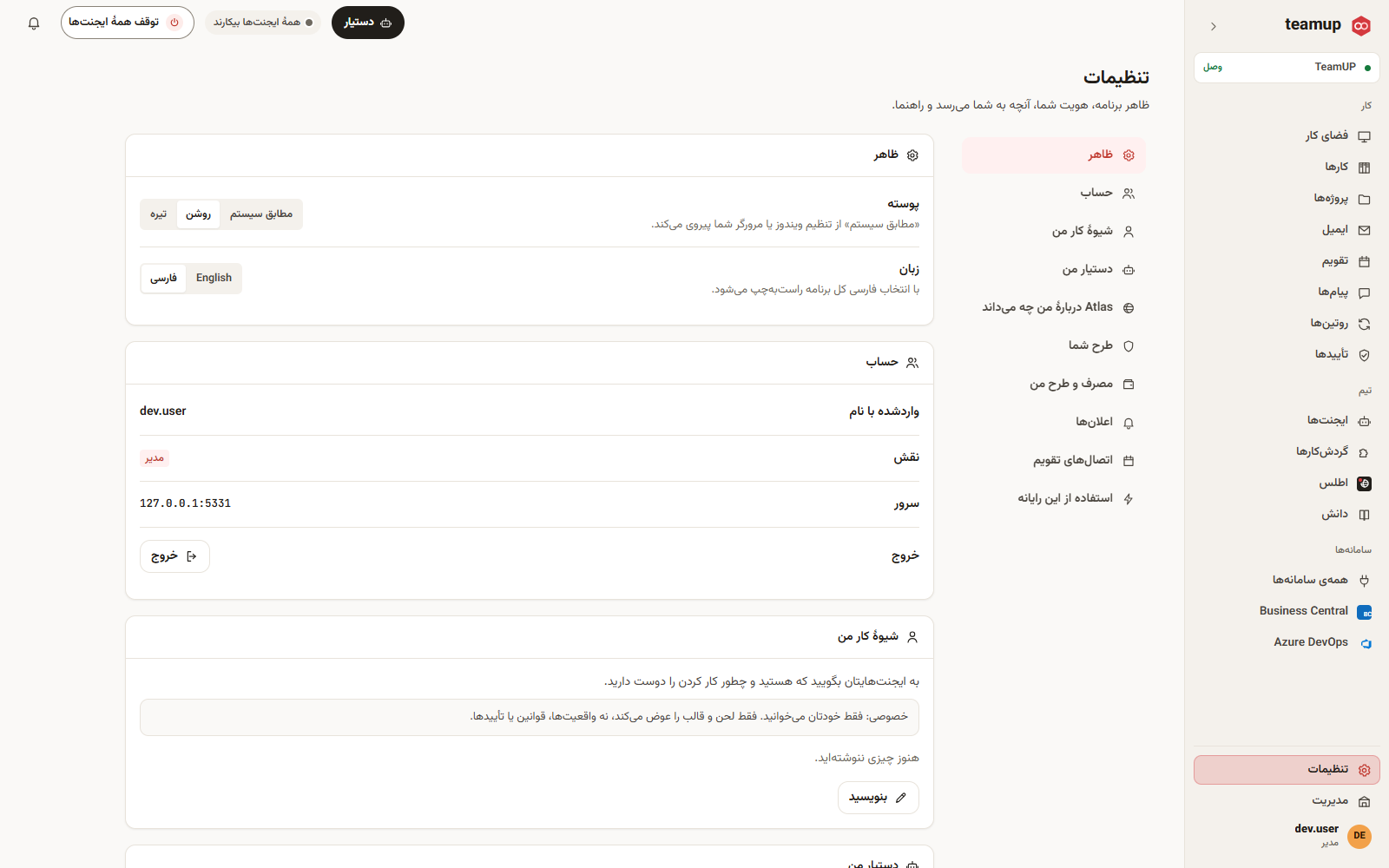Image resolution: width=1389 pixels, height=868 pixels.
Task: Open the گردش‌کارها workflows icon
Action: tap(1364, 452)
